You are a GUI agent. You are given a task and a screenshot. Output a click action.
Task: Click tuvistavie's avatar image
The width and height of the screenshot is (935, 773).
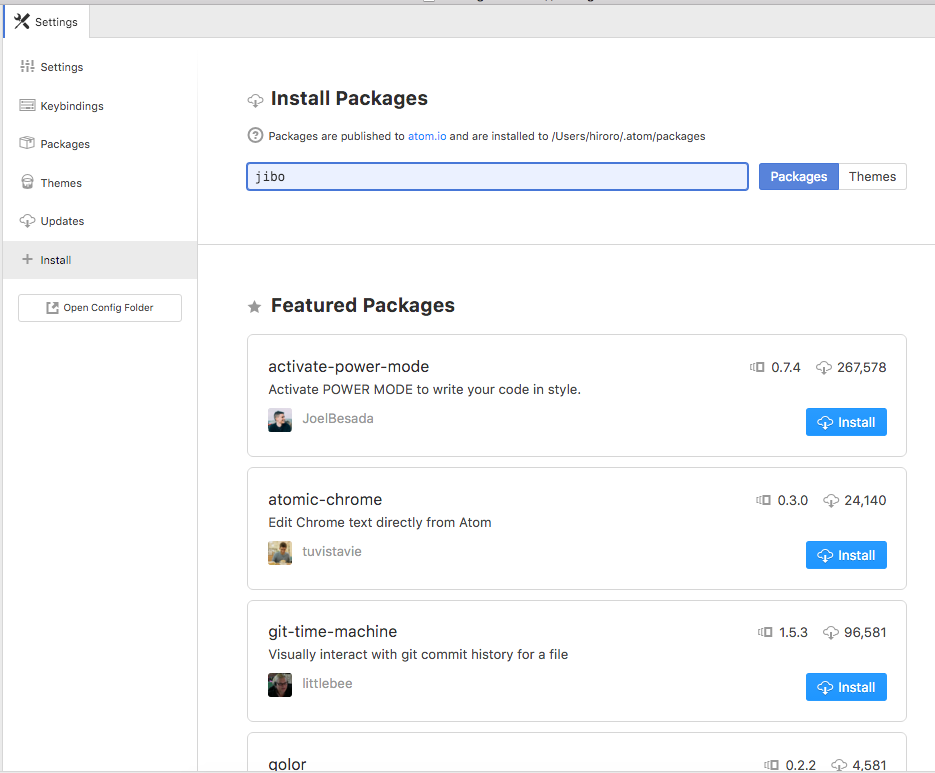[x=280, y=553]
